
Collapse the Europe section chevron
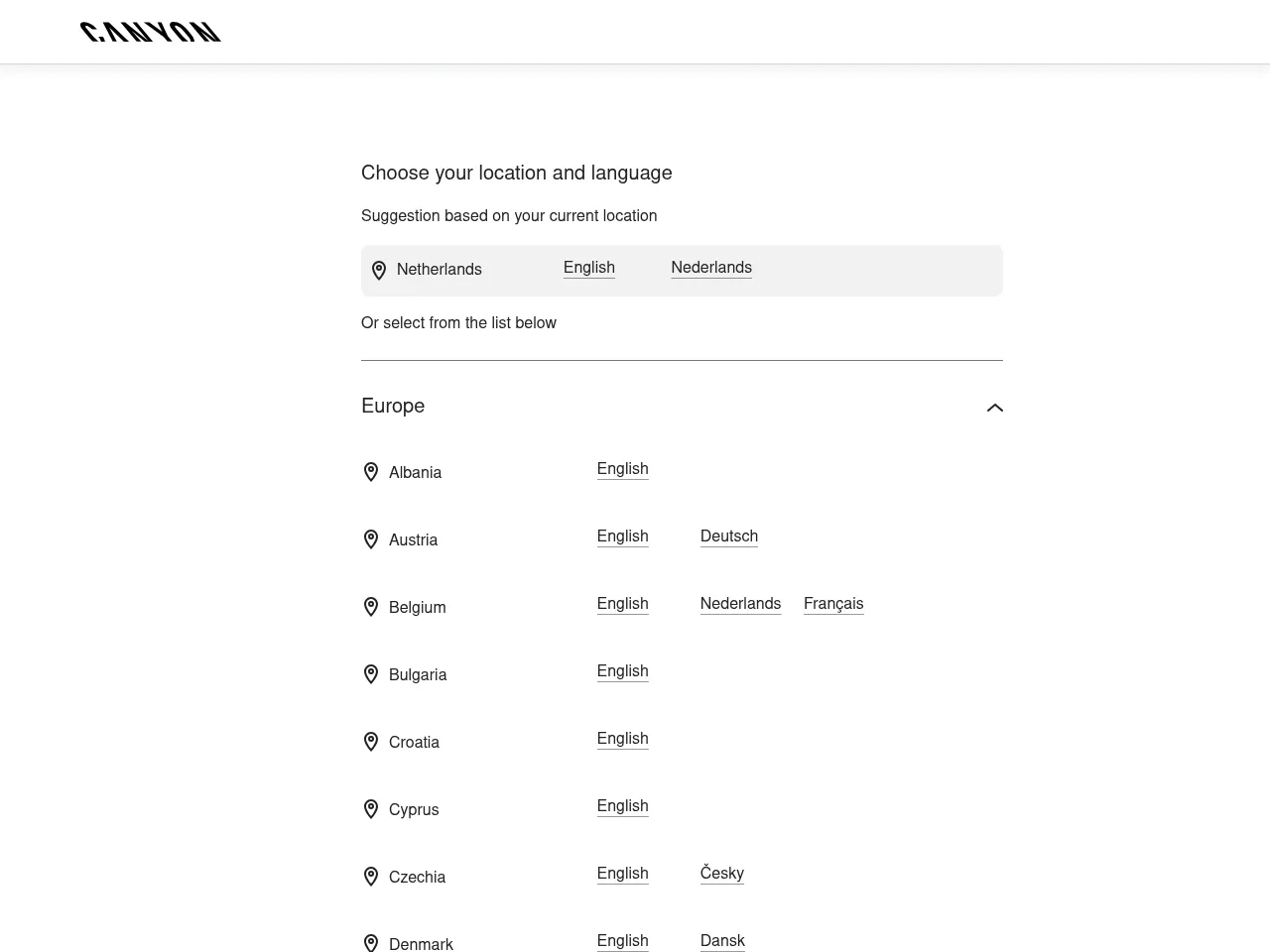tap(994, 408)
